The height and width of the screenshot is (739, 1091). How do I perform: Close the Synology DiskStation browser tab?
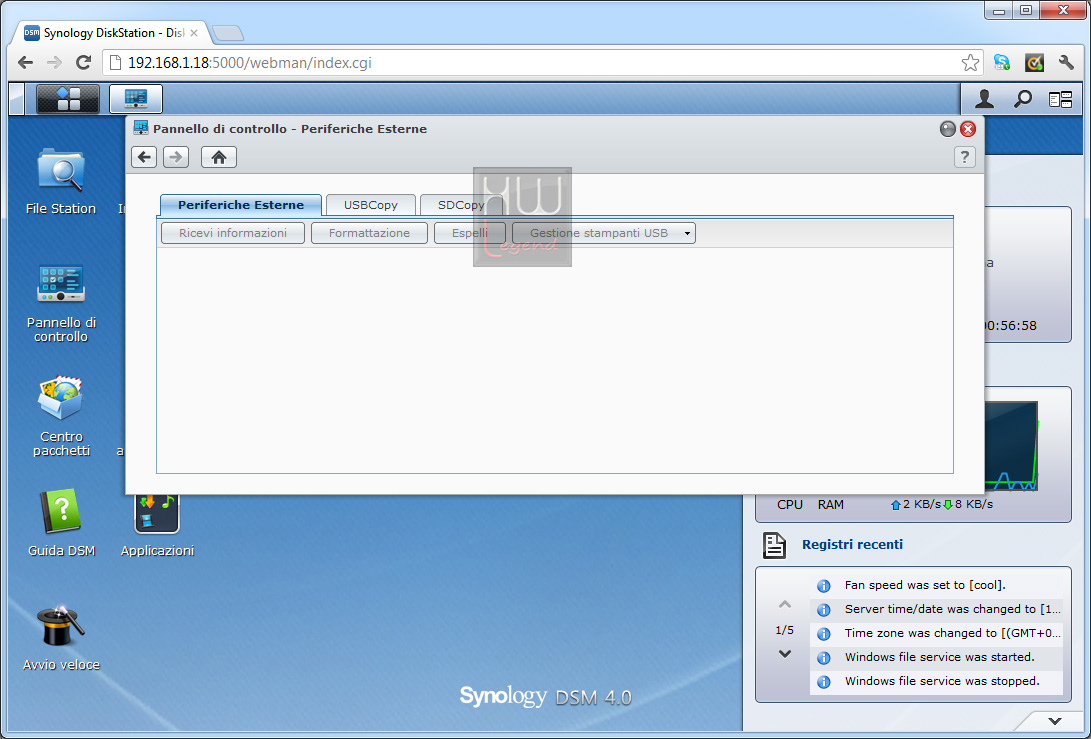(194, 33)
